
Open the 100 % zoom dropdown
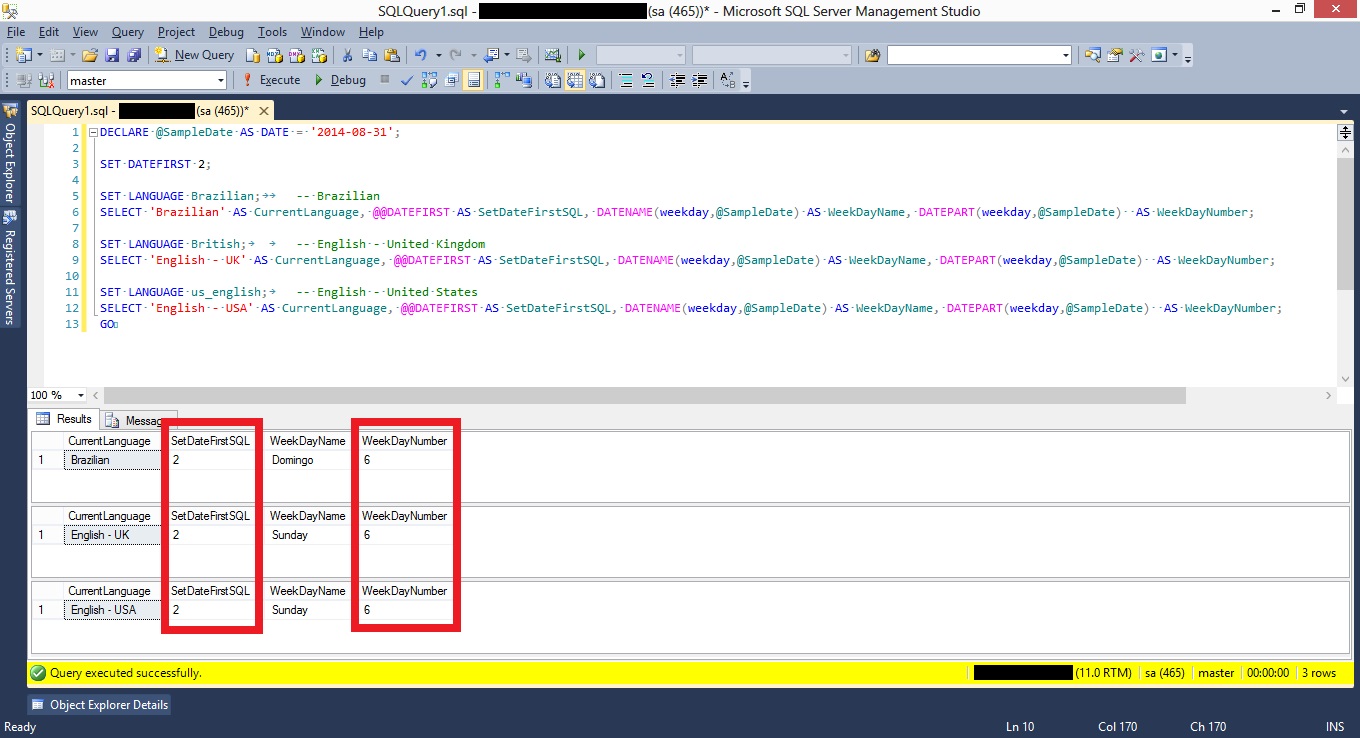(x=81, y=395)
